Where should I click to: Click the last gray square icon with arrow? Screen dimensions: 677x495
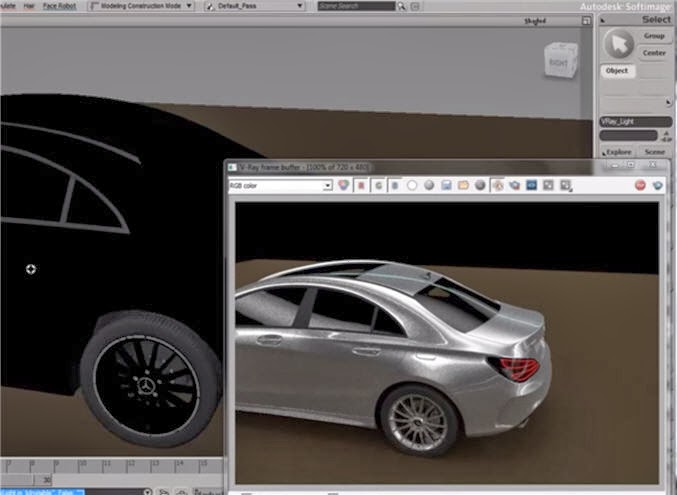tap(566, 185)
